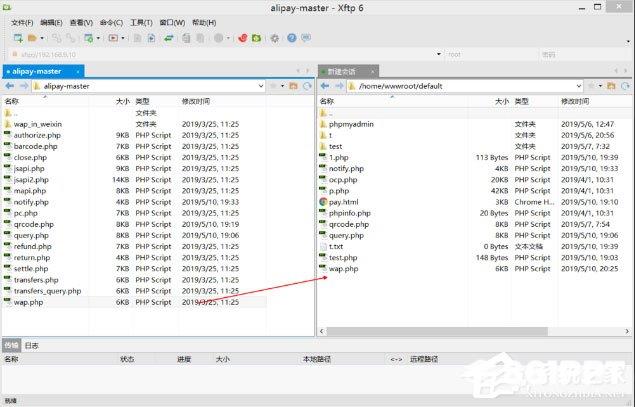Open the 窗口(W) menu
This screenshot has width=635, height=407.
pyautogui.click(x=172, y=23)
